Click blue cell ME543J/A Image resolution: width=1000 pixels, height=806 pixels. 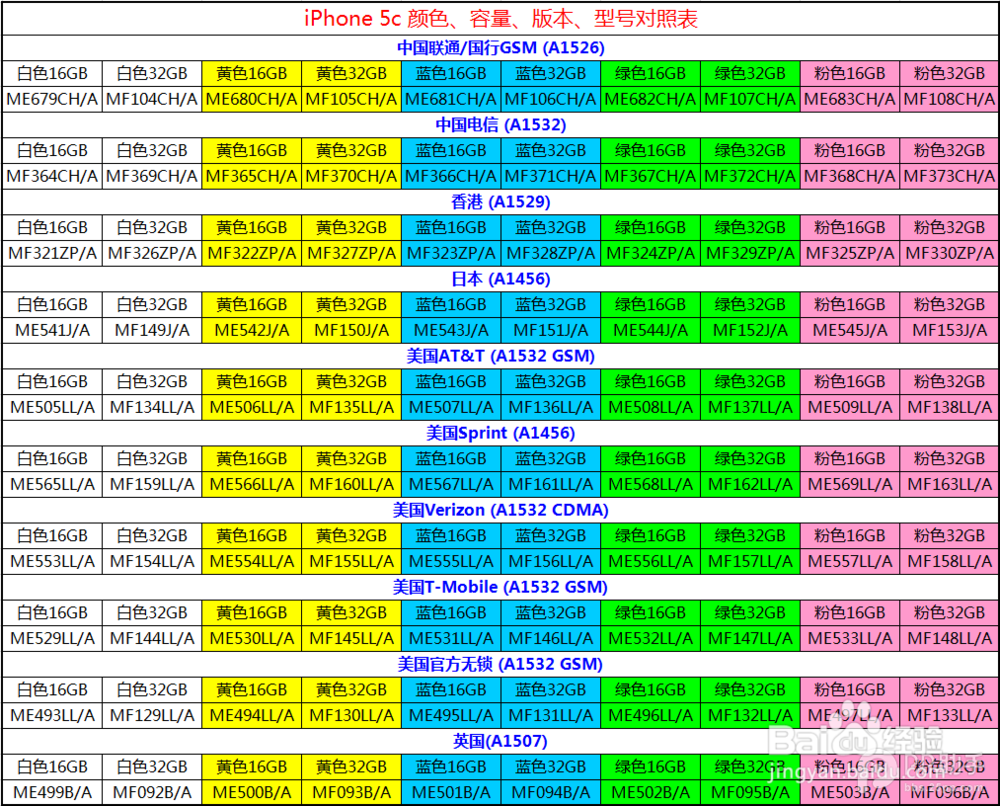point(451,331)
